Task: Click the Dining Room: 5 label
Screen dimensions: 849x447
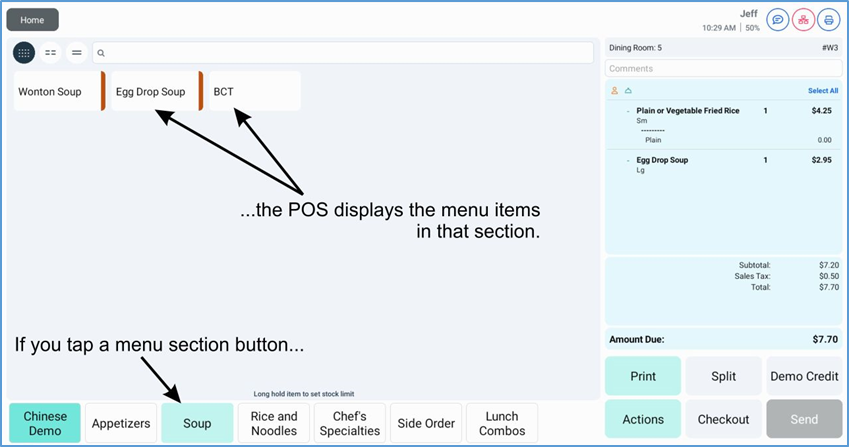Action: pos(635,48)
